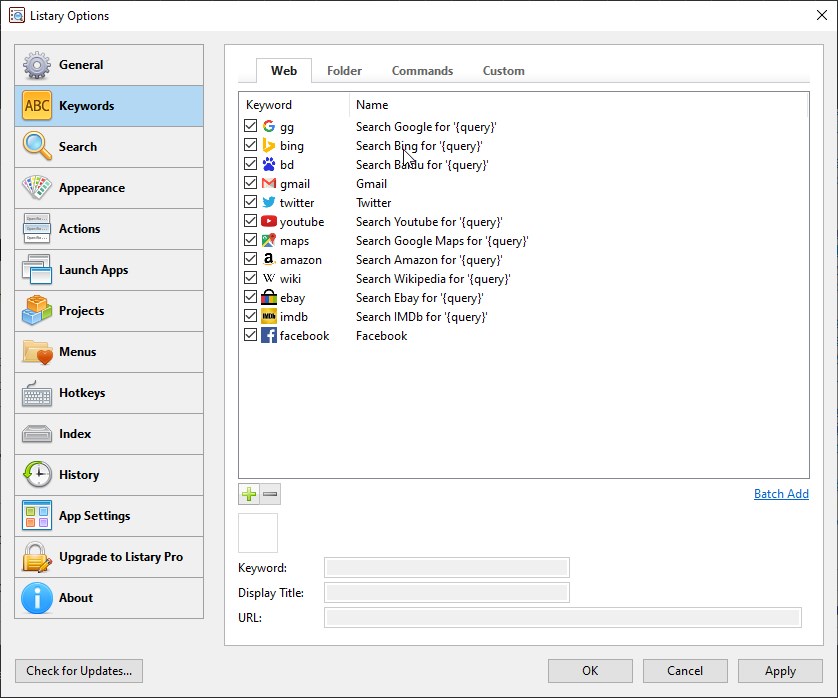The width and height of the screenshot is (838, 698).
Task: Open the Appearance color palette section
Action: click(x=109, y=188)
